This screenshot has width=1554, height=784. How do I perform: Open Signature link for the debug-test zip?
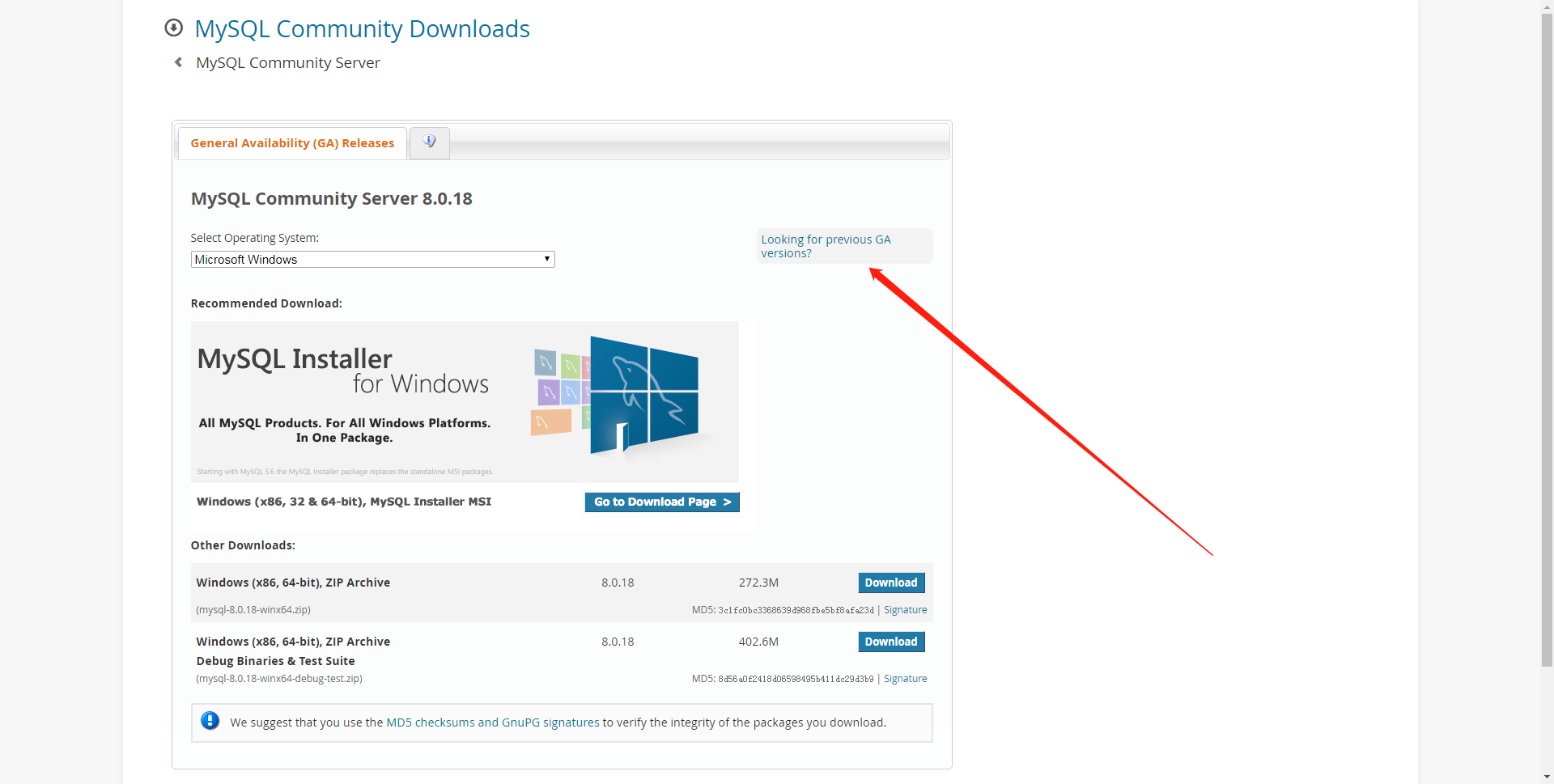point(905,679)
